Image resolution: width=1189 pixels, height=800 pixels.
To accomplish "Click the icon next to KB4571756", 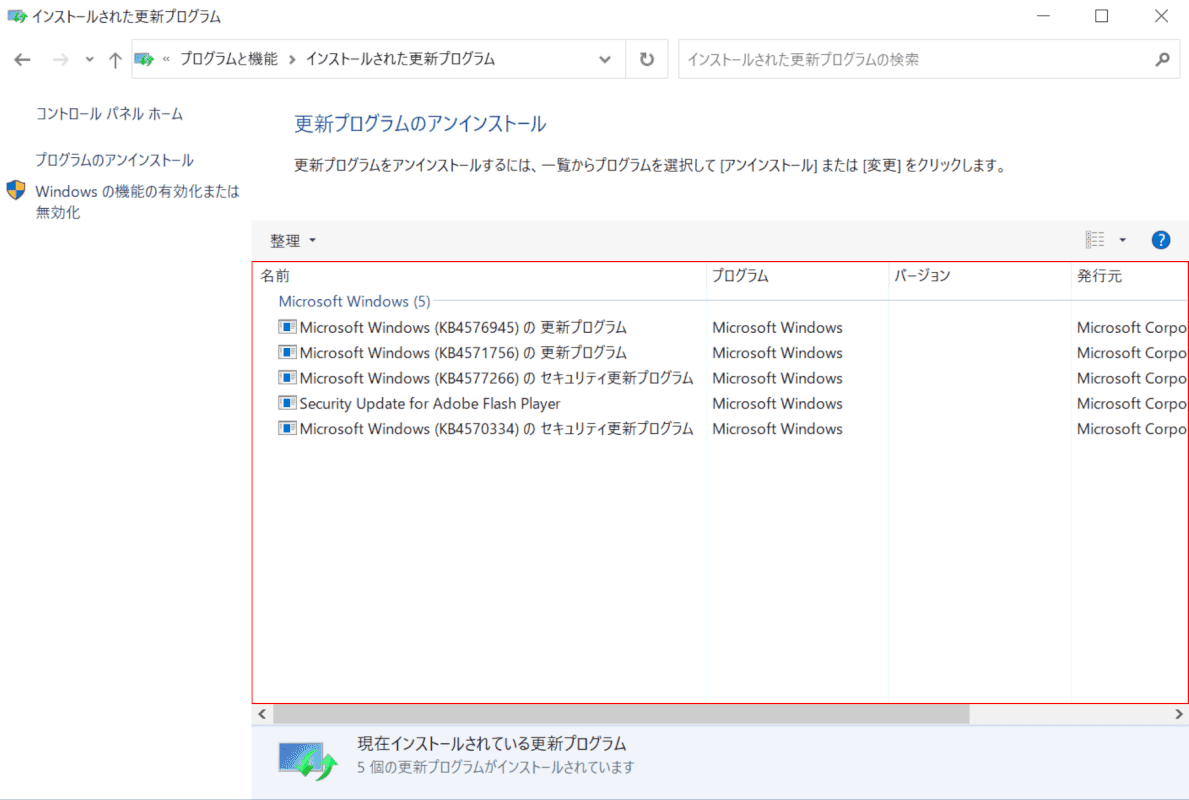I will tap(287, 352).
